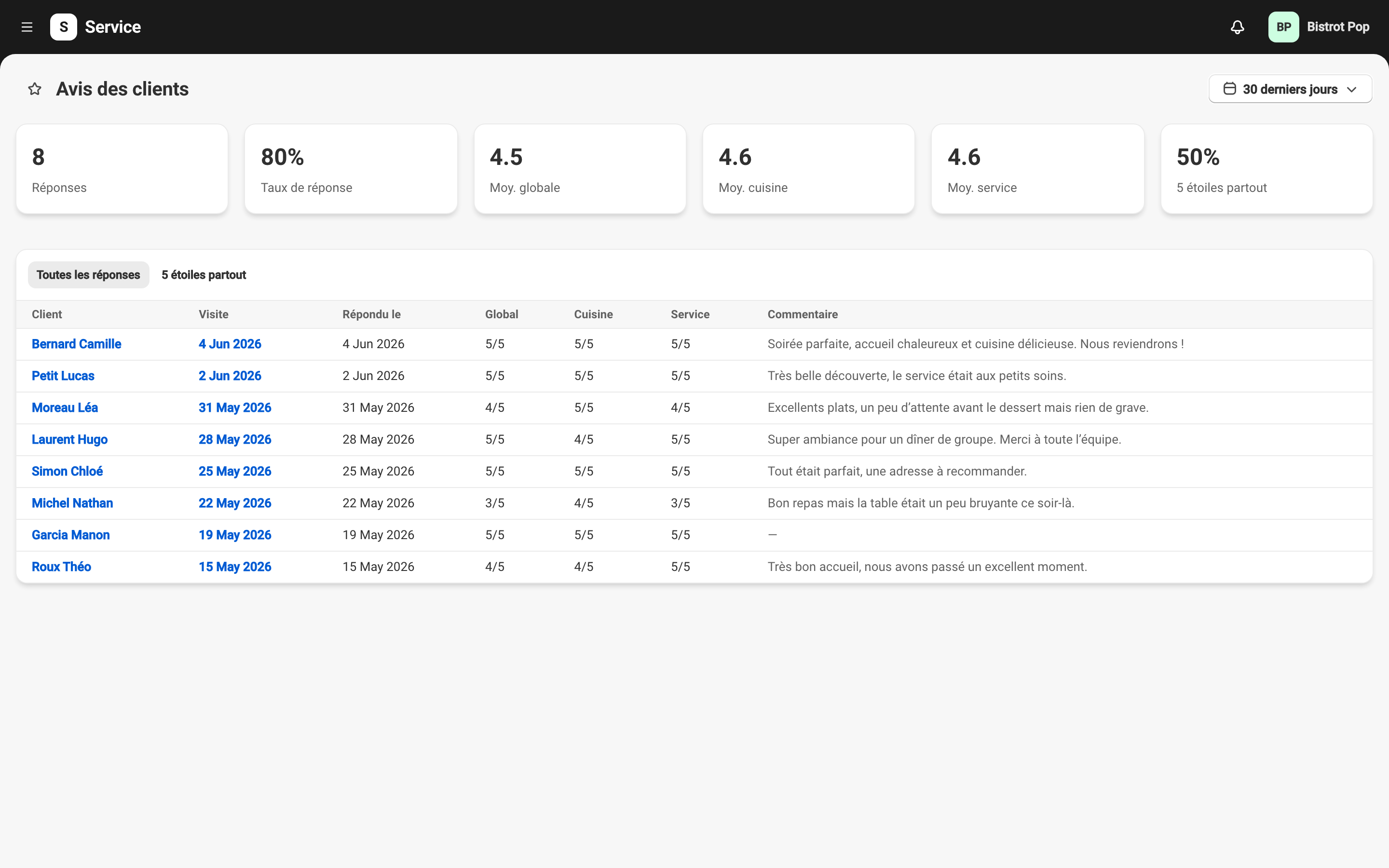1389x868 pixels.
Task: Open client Bernard Camille
Action: coord(76,344)
